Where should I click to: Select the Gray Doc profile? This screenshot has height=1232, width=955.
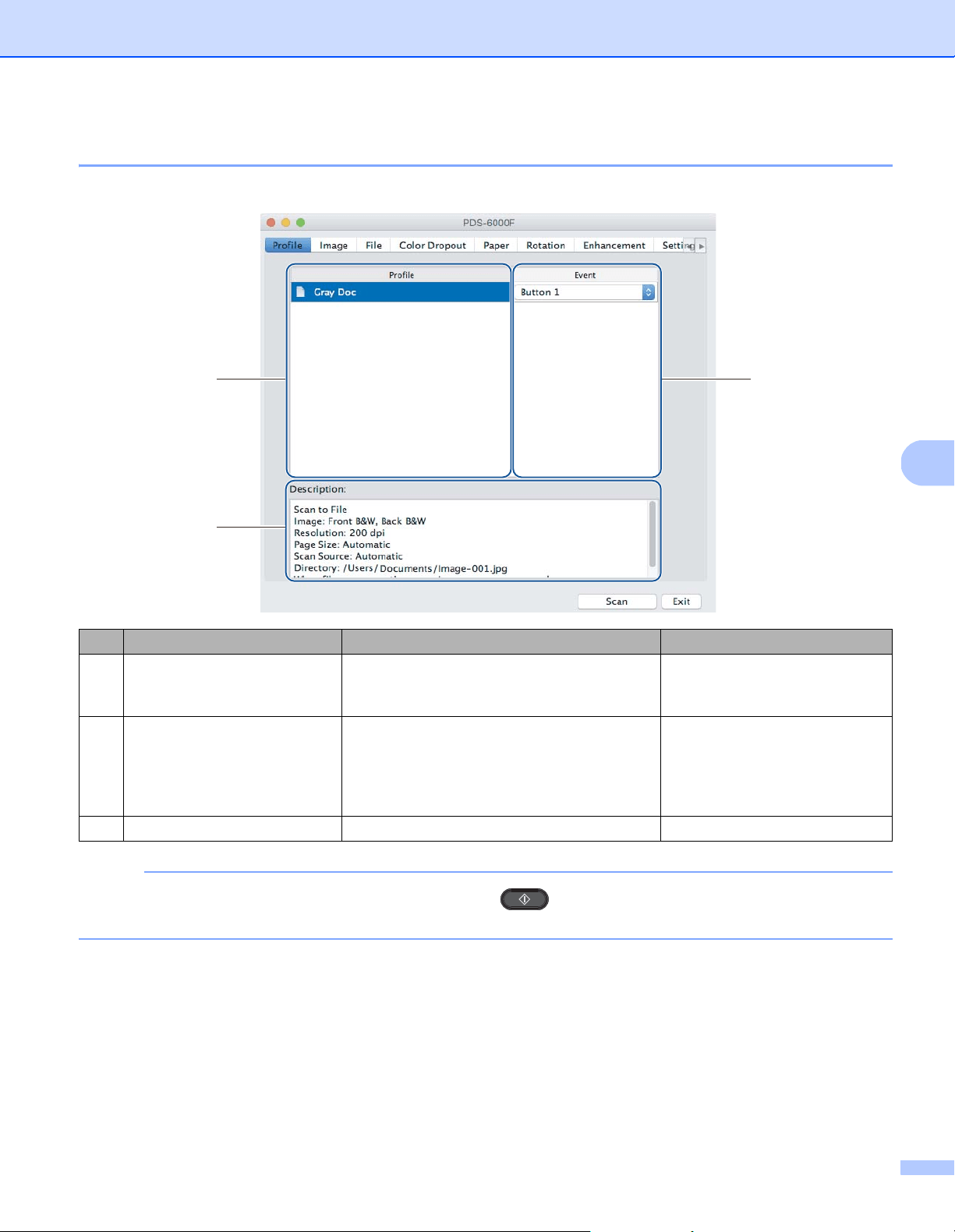tap(400, 292)
